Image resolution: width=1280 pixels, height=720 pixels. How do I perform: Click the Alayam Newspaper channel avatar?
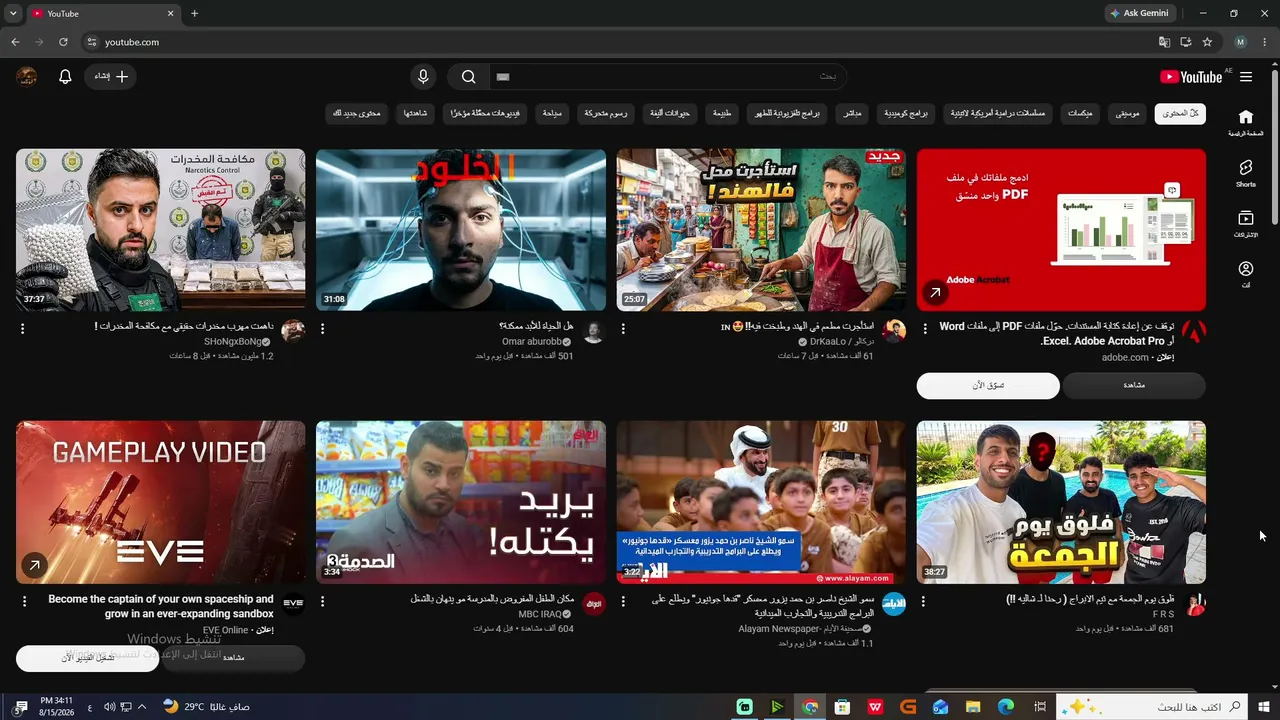(x=894, y=604)
